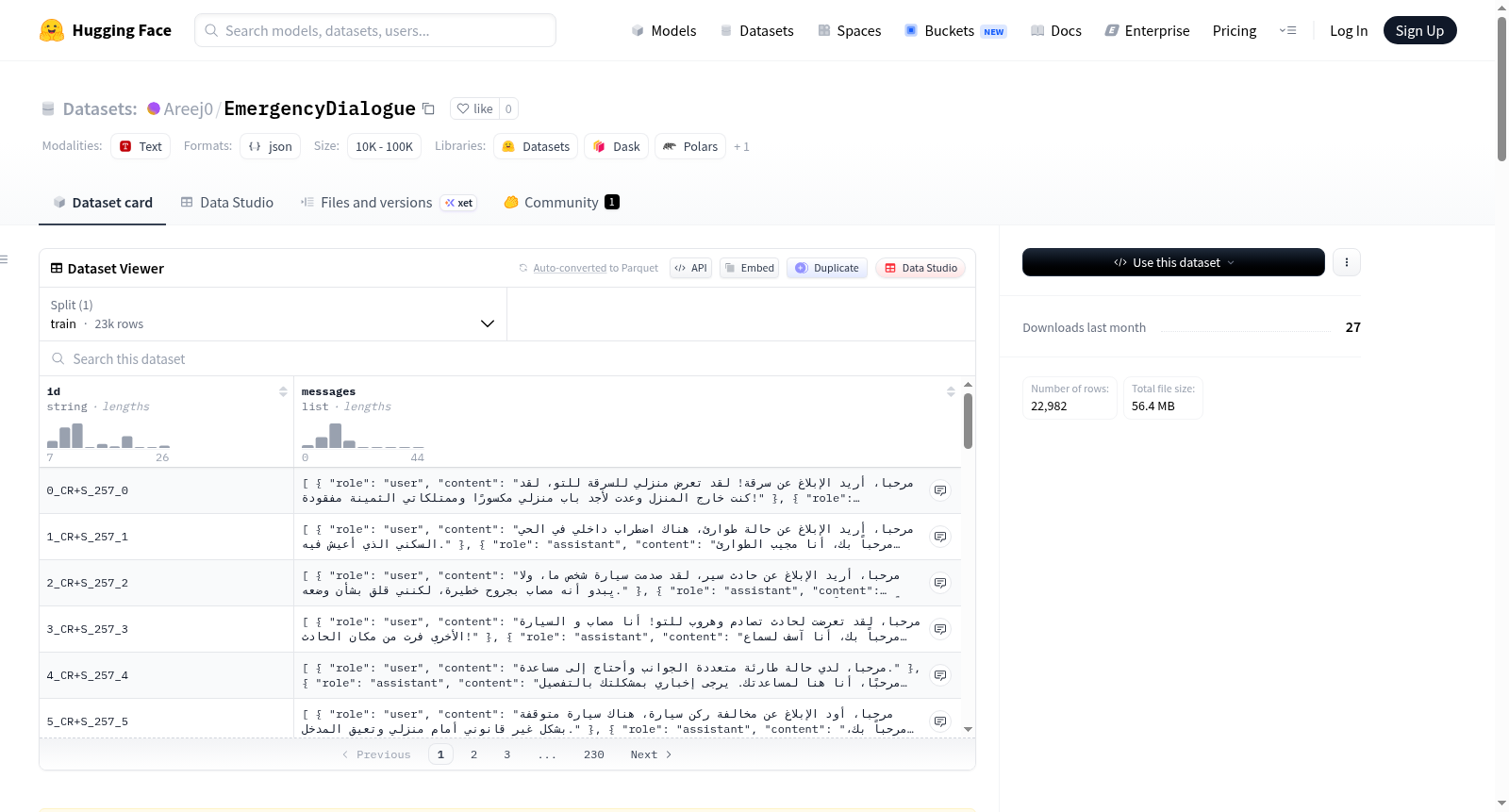Screen dimensions: 1509x812
Task: Open the more navigation menu icon
Action: click(1287, 30)
